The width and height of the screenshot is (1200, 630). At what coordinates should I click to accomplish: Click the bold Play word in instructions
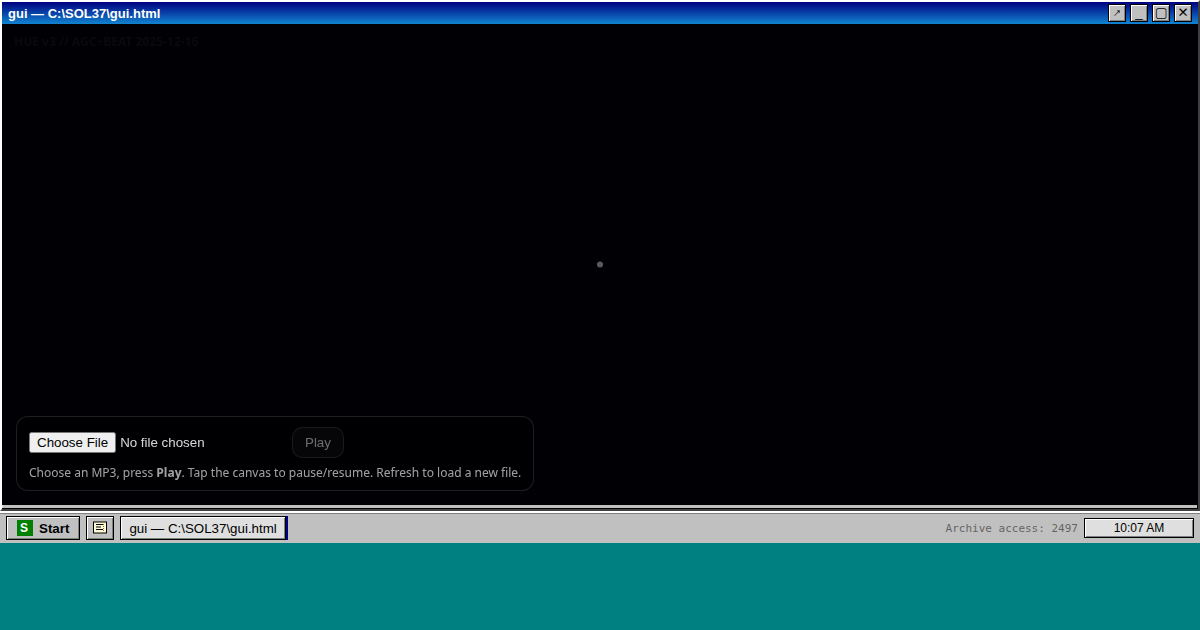[169, 473]
